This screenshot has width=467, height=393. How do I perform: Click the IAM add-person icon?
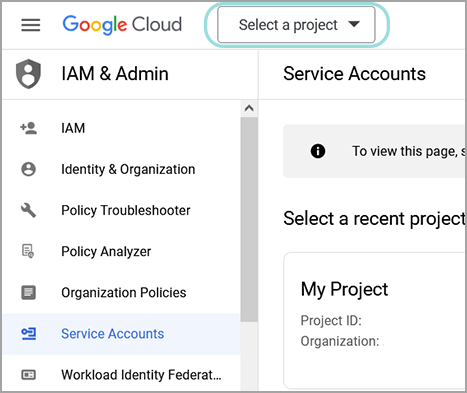[29, 128]
